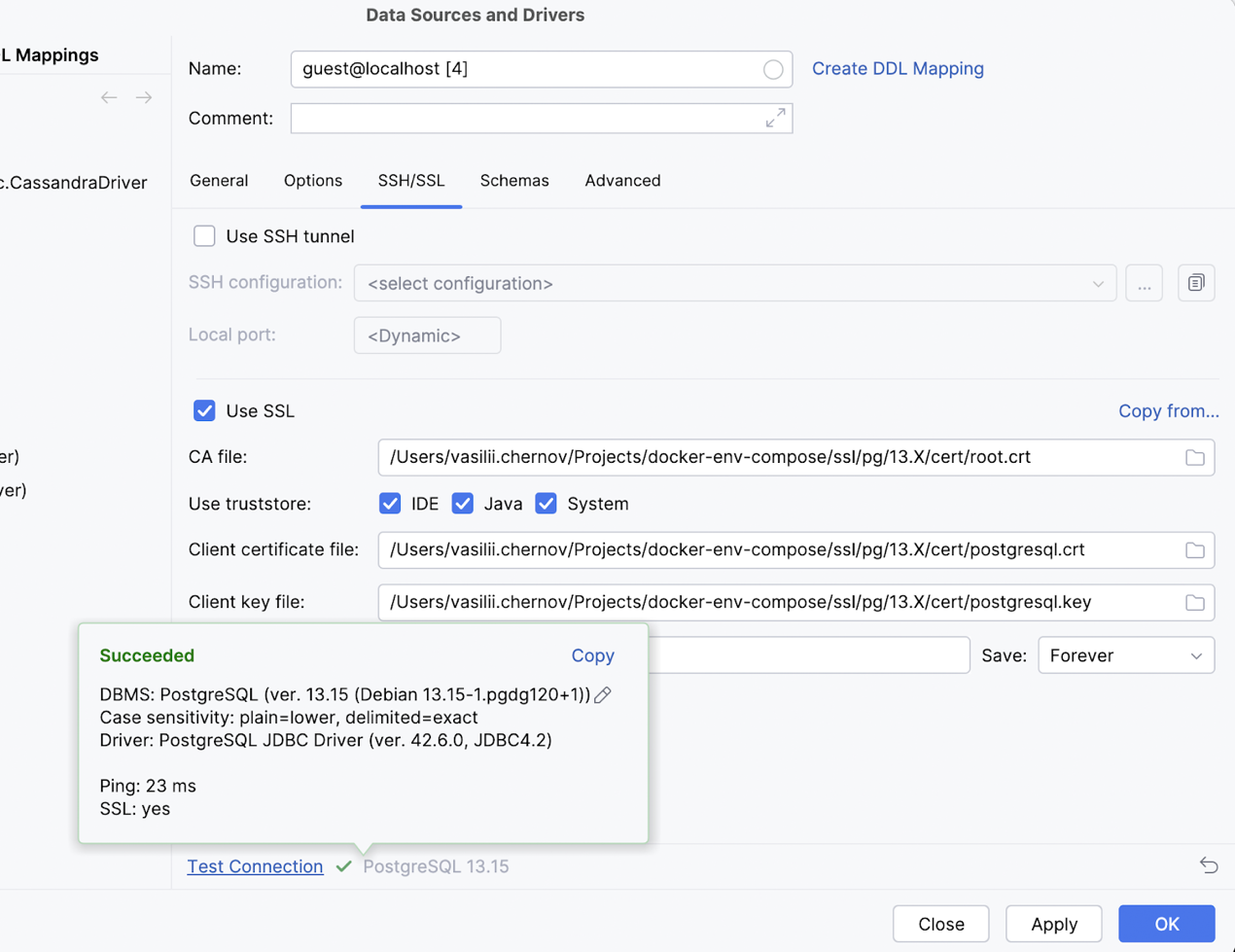This screenshot has height=952, width=1235.
Task: Click Copy in the Succeeded popup
Action: click(592, 655)
